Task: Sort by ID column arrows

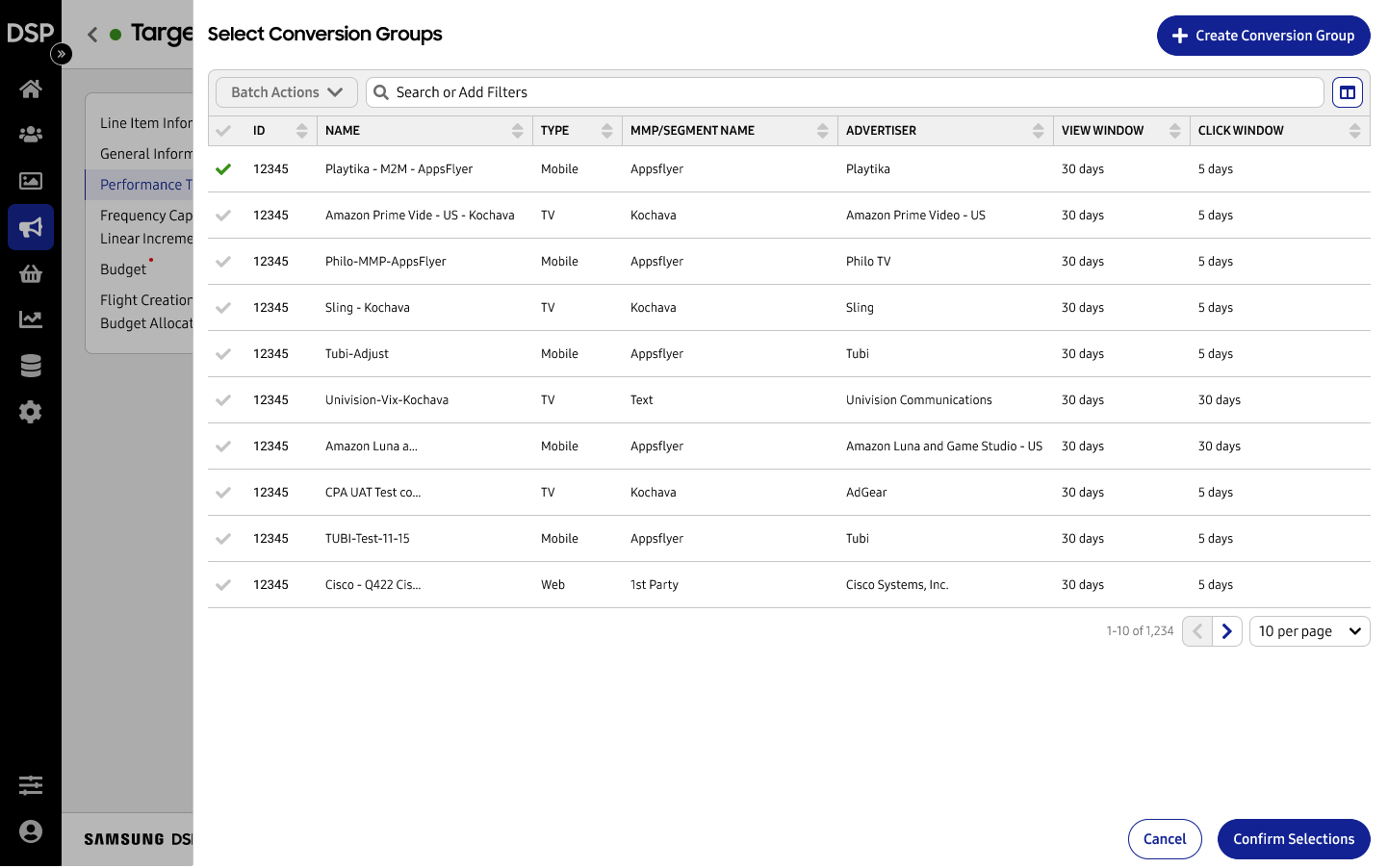Action: coord(302,131)
